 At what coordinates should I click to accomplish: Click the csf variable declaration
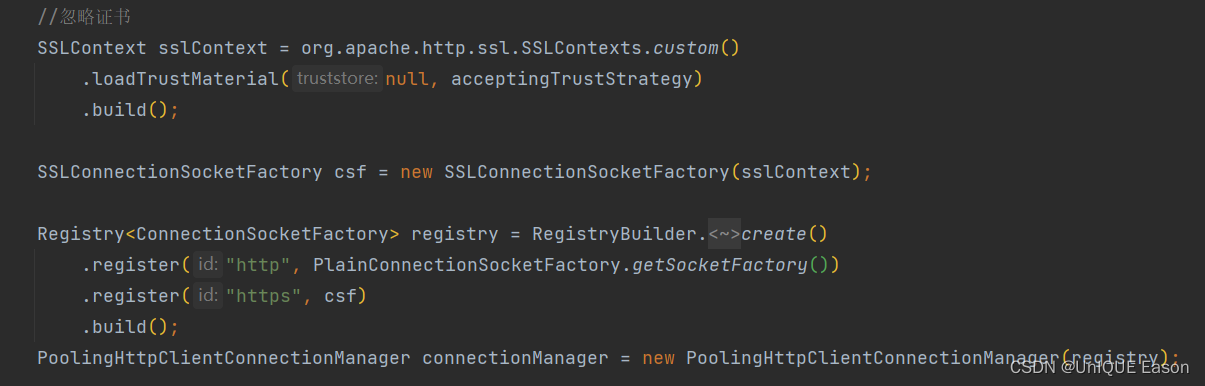pyautogui.click(x=350, y=172)
